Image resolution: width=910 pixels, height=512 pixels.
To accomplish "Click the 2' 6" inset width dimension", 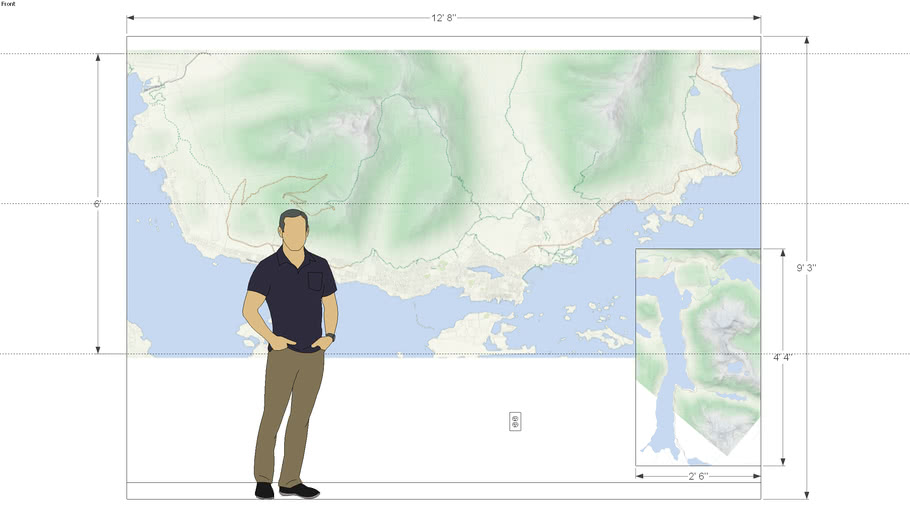I will pos(697,476).
